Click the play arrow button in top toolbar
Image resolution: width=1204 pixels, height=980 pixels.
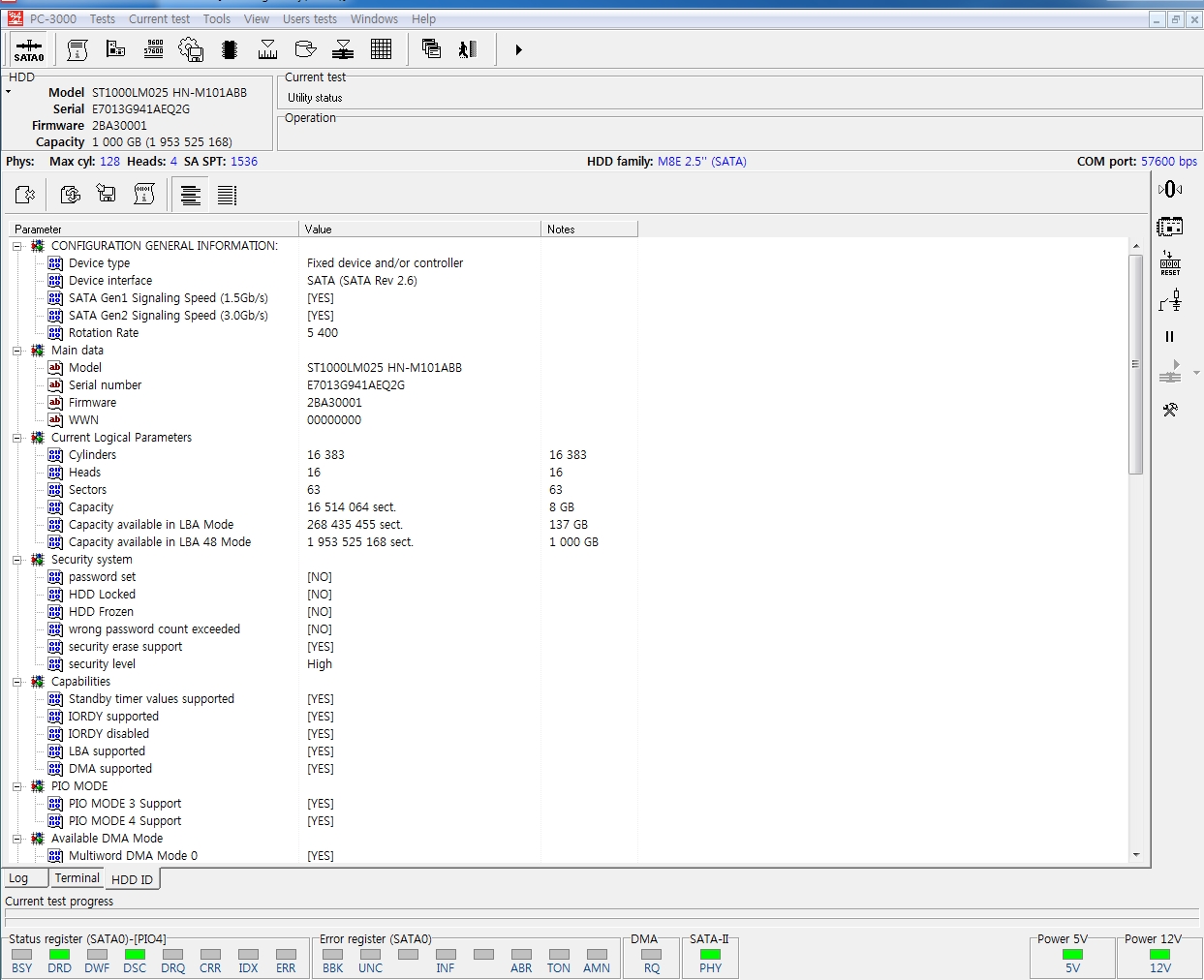click(518, 49)
